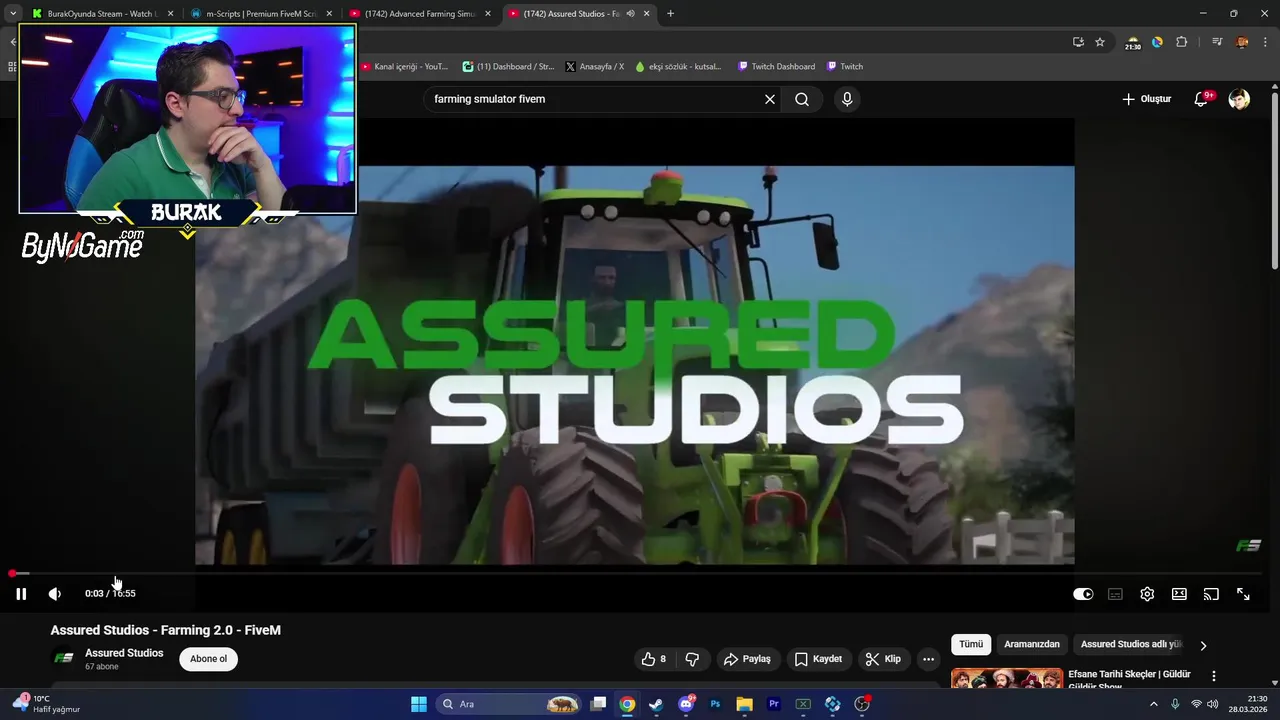Click the Paylaş share button

(x=748, y=659)
